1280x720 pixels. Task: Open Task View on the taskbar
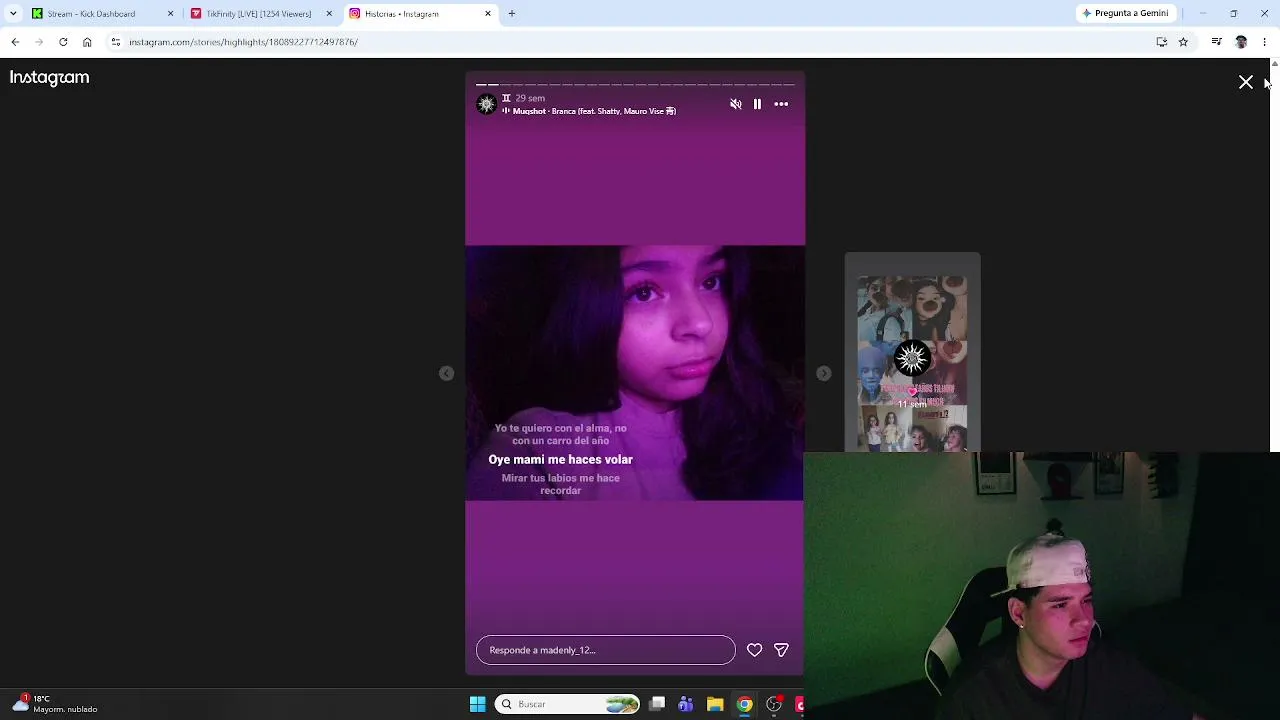[657, 704]
